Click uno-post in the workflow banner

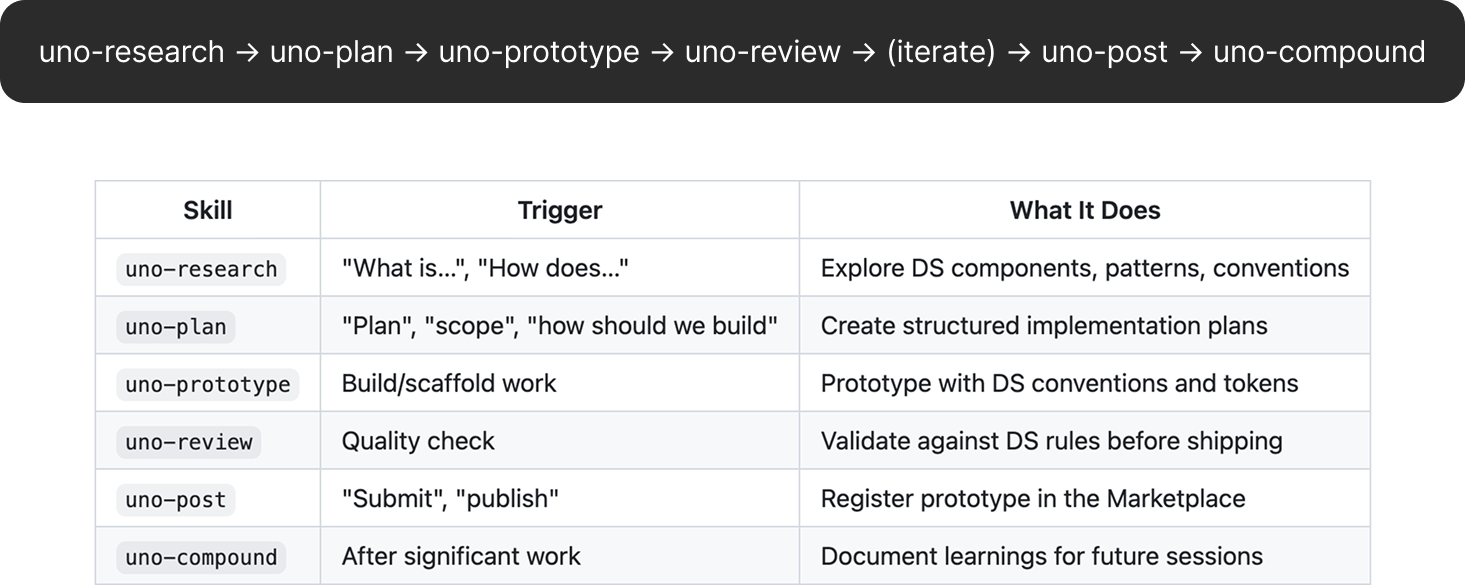point(1105,52)
